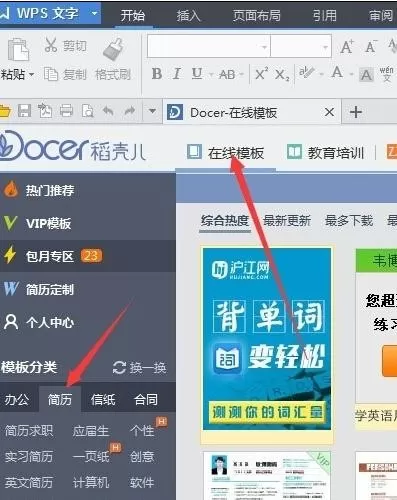Toggle underline formatting

click(197, 74)
